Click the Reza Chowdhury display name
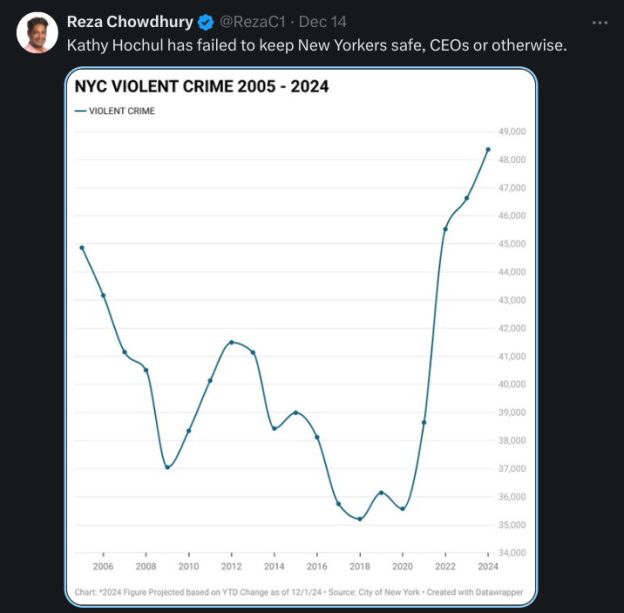This screenshot has height=613, width=624. 130,21
